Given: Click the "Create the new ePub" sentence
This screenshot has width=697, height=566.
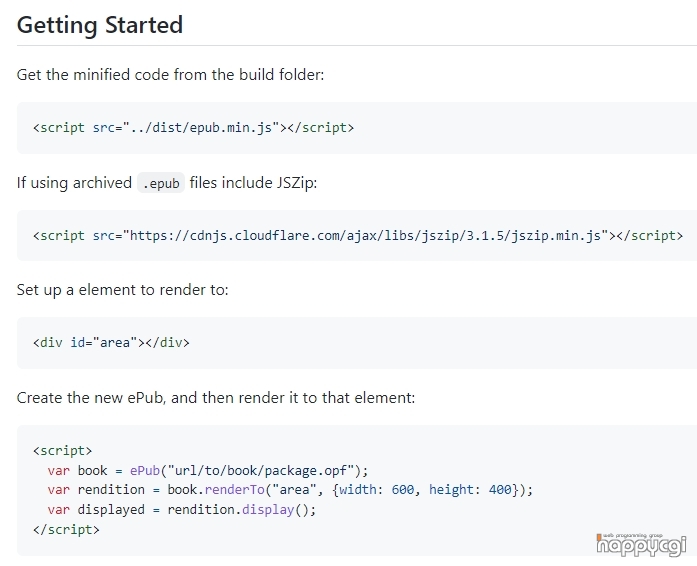Looking at the screenshot, I should click(216, 397).
